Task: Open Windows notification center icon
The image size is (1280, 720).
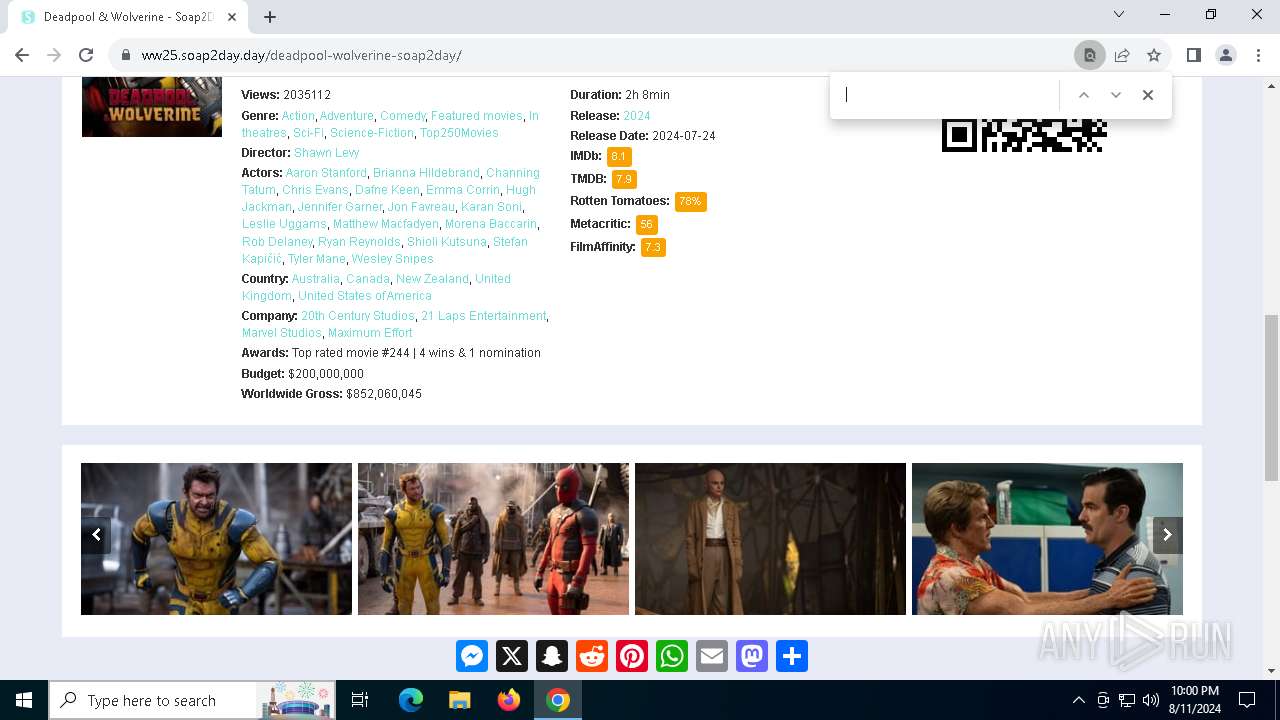Action: pyautogui.click(x=1247, y=700)
